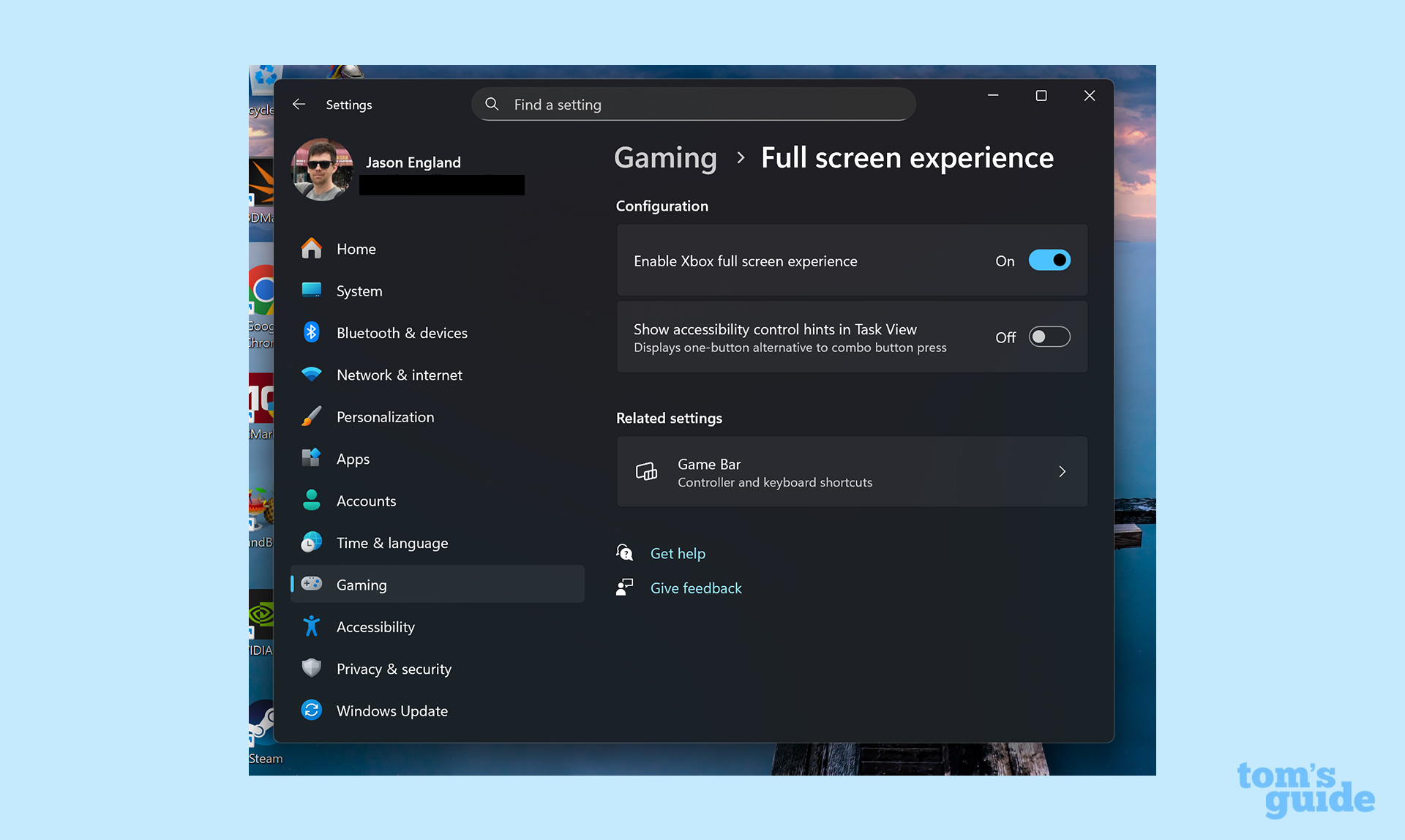Open the Get help link
Image resolution: width=1405 pixels, height=840 pixels.
(677, 553)
